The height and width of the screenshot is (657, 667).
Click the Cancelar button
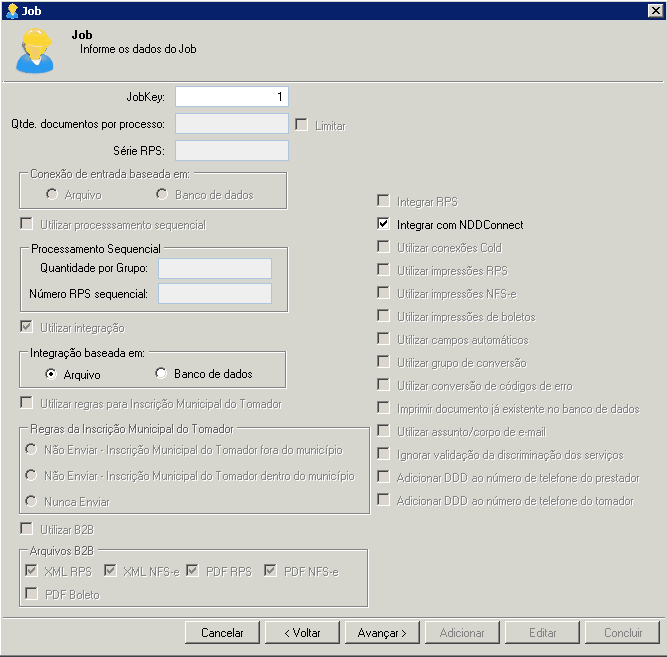point(222,632)
